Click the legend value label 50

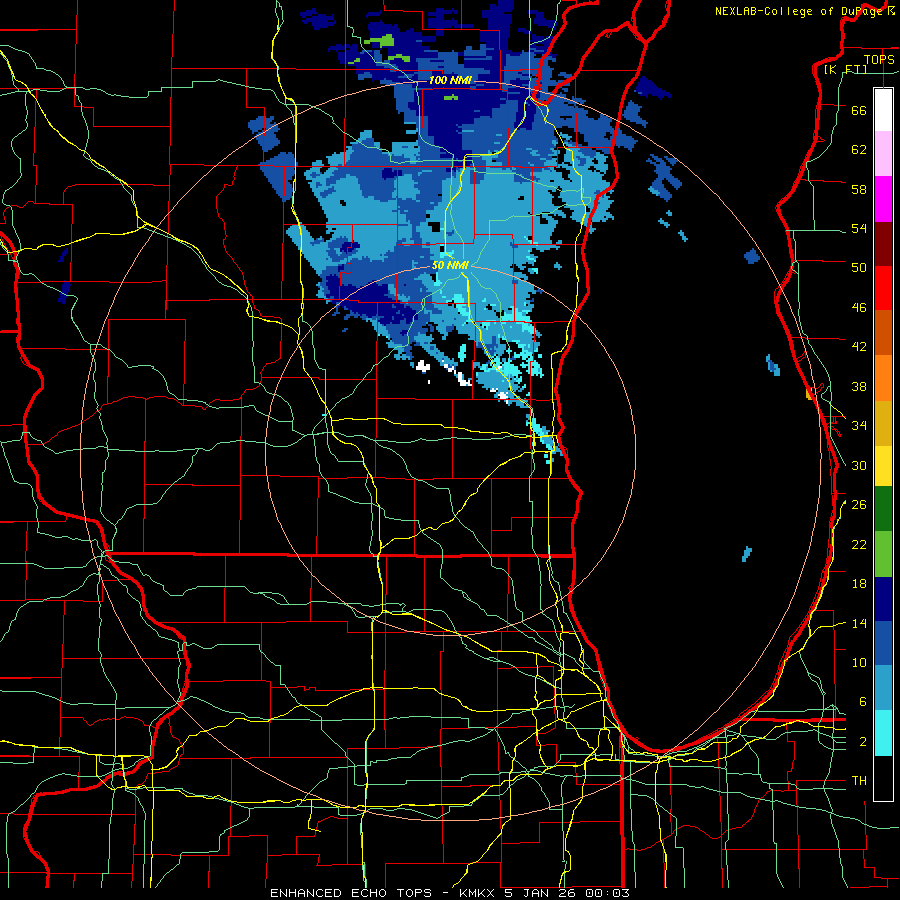click(x=859, y=268)
